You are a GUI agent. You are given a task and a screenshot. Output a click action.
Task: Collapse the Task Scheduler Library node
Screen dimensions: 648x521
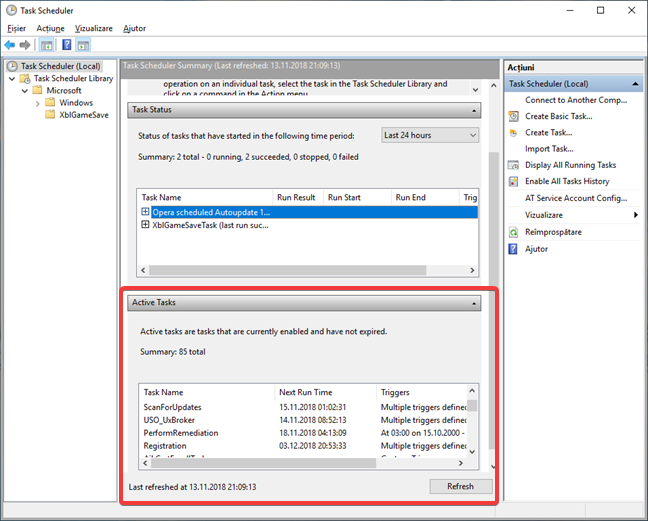pos(12,79)
